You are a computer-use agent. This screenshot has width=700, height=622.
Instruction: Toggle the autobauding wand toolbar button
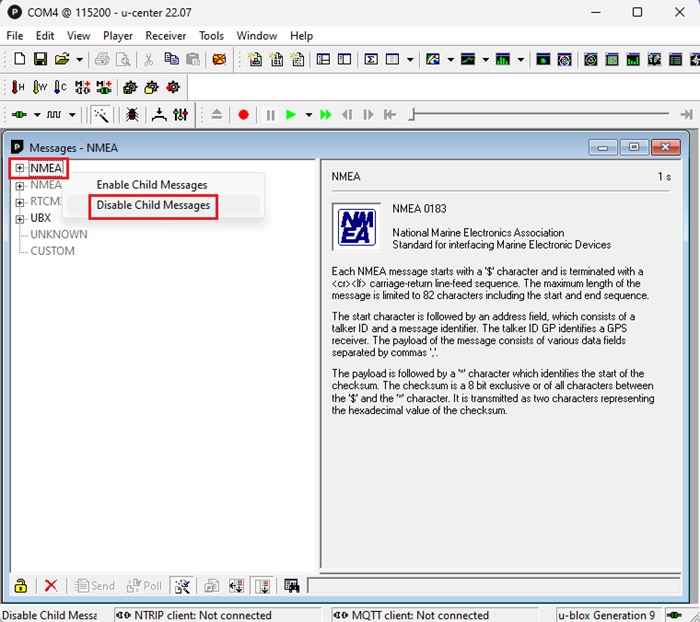100,115
